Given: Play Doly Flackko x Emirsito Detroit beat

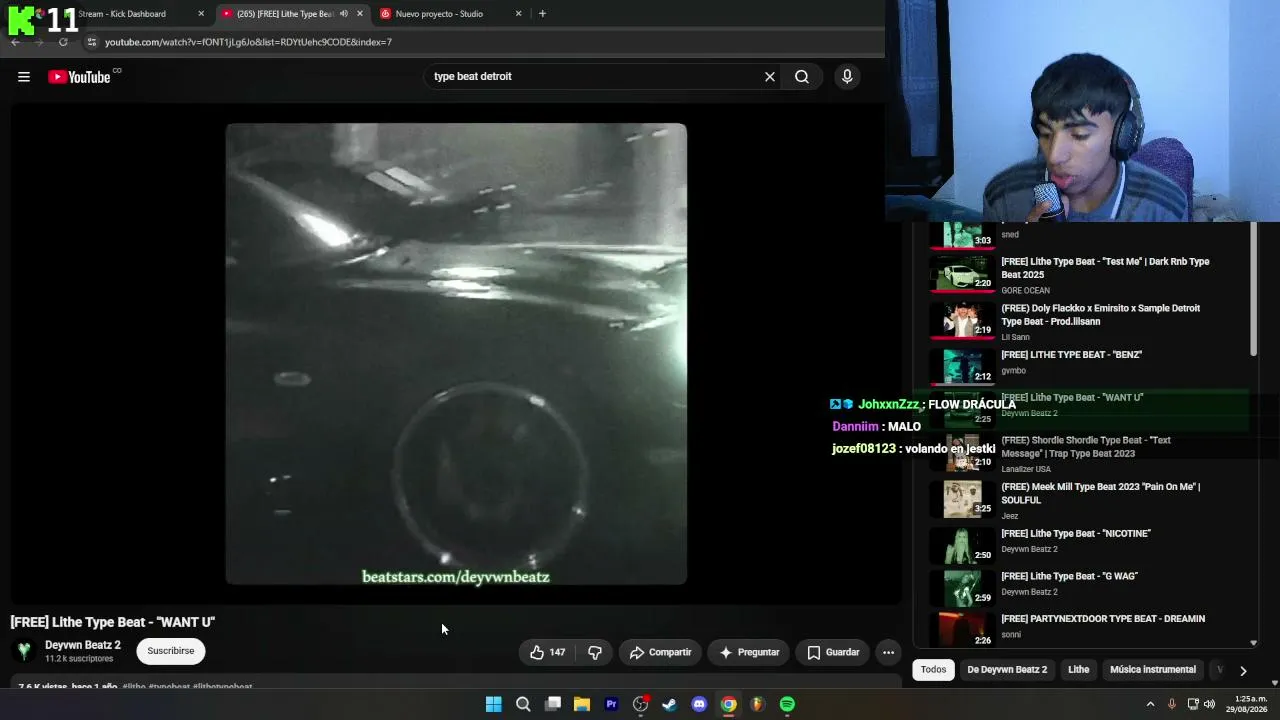Looking at the screenshot, I should pos(1090,321).
